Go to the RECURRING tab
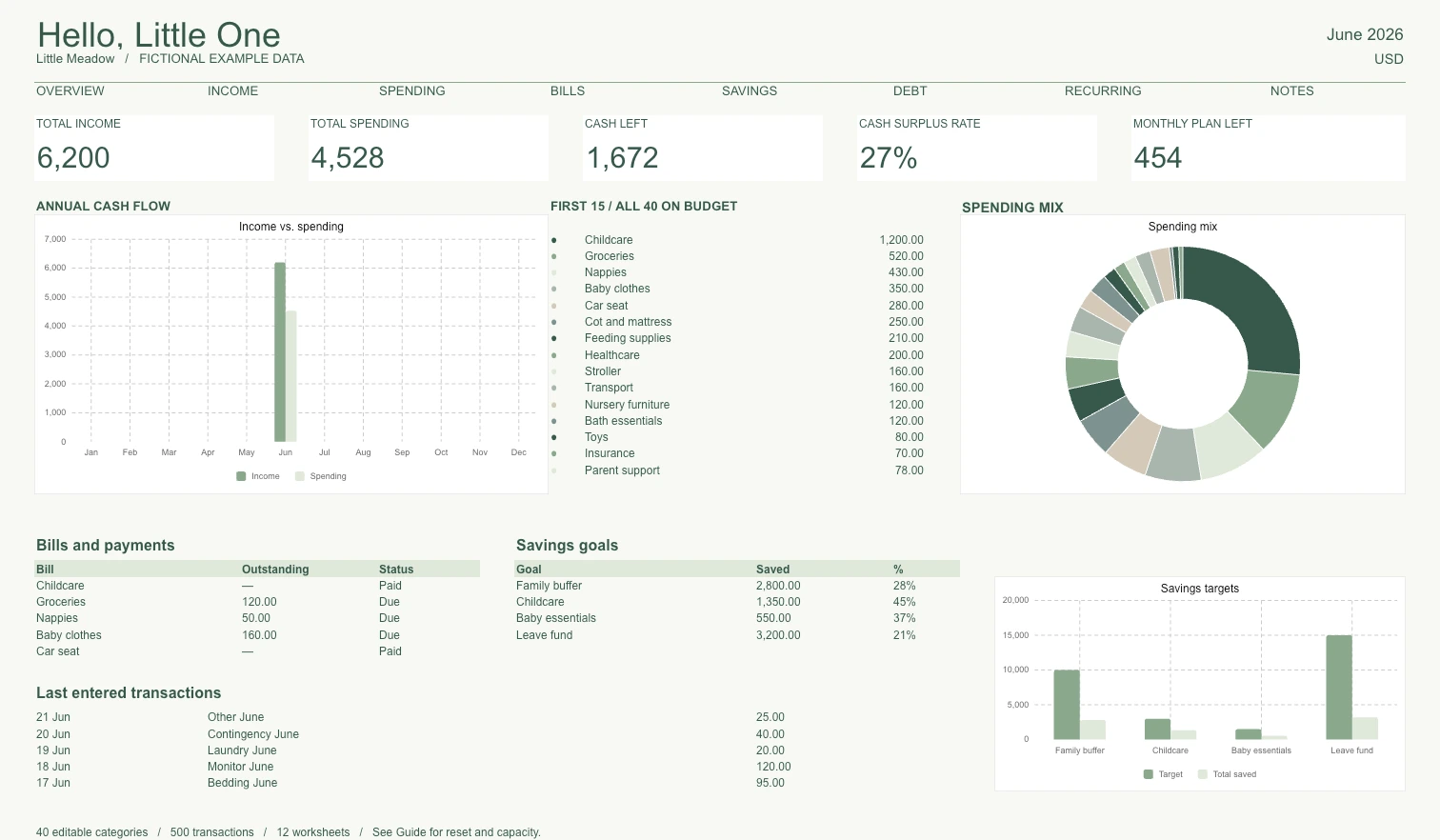1440x840 pixels. (x=1103, y=91)
